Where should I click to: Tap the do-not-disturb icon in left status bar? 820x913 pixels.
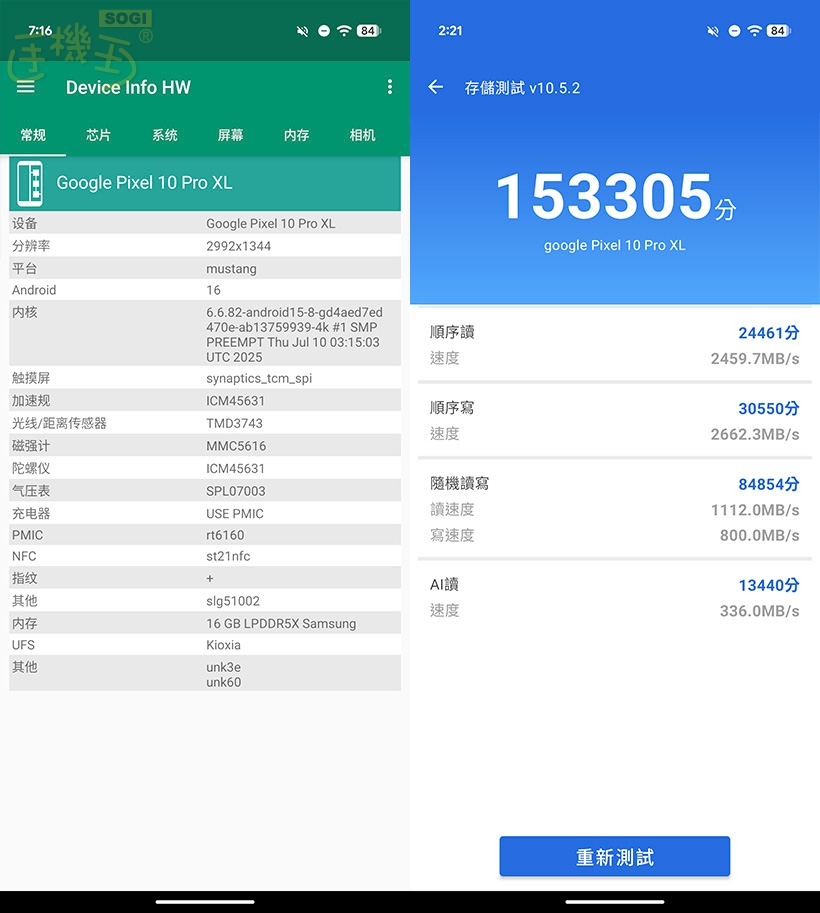pyautogui.click(x=324, y=31)
